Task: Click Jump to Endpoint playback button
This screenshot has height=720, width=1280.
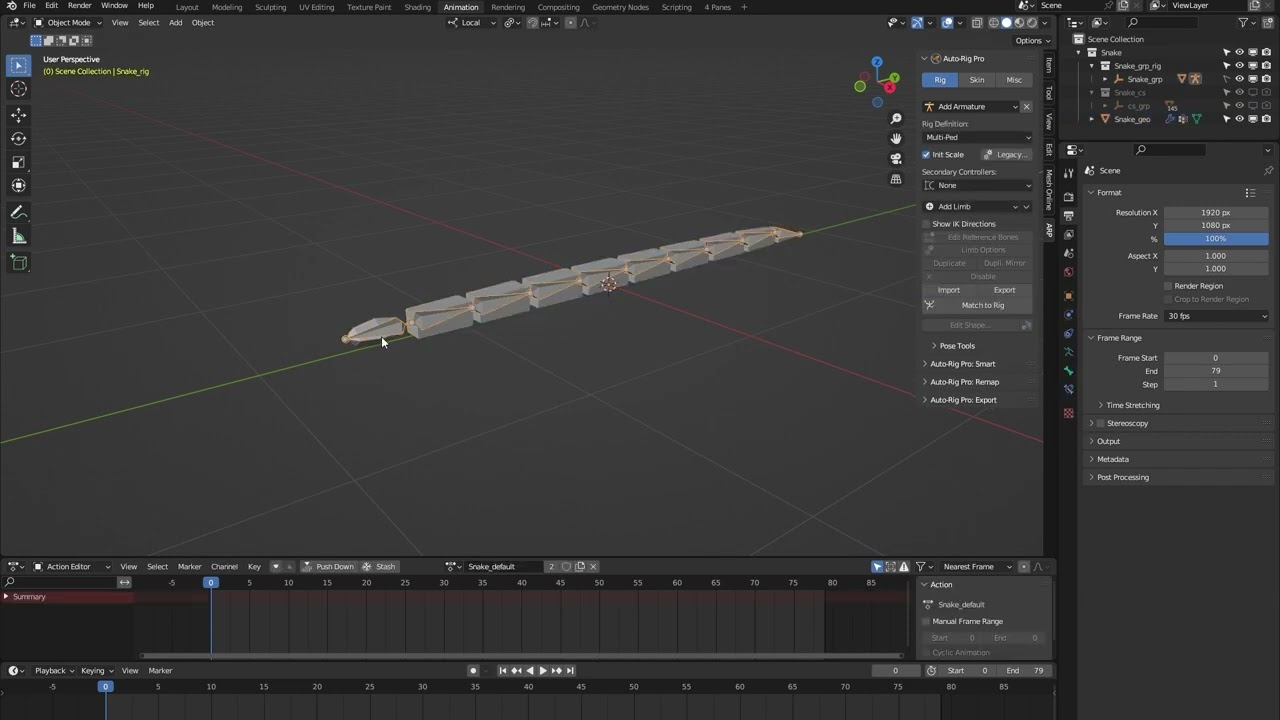Action: pos(570,671)
